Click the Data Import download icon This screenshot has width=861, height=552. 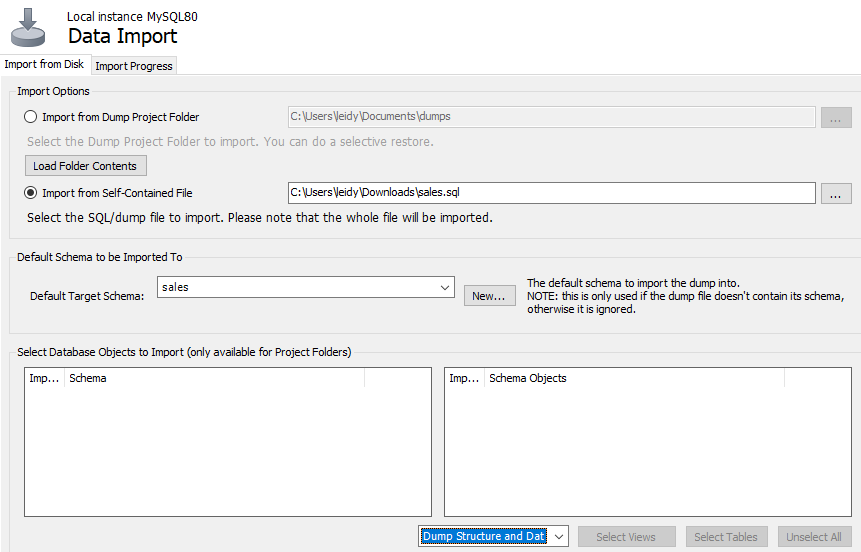[x=29, y=27]
